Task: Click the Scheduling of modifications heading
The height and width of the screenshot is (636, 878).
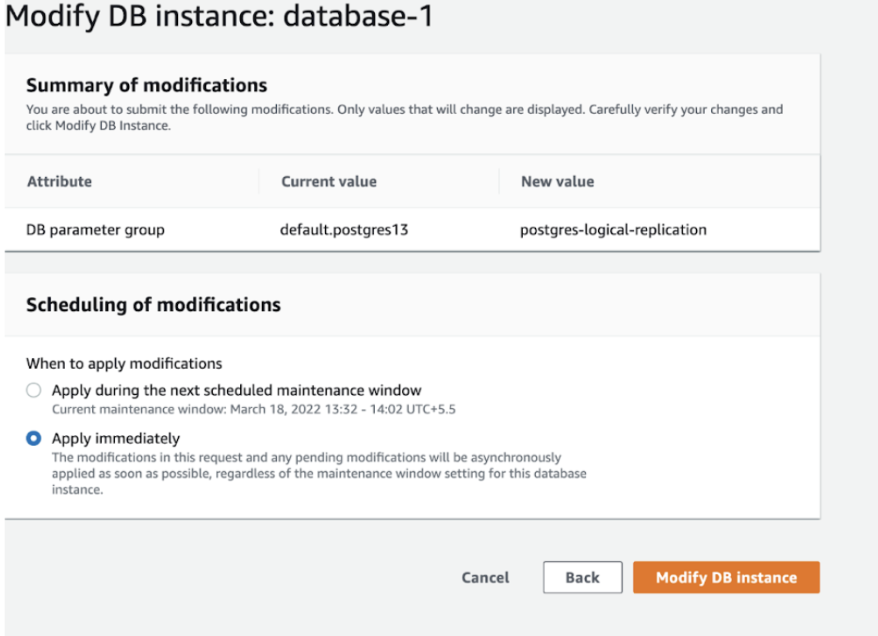Action: tap(153, 305)
